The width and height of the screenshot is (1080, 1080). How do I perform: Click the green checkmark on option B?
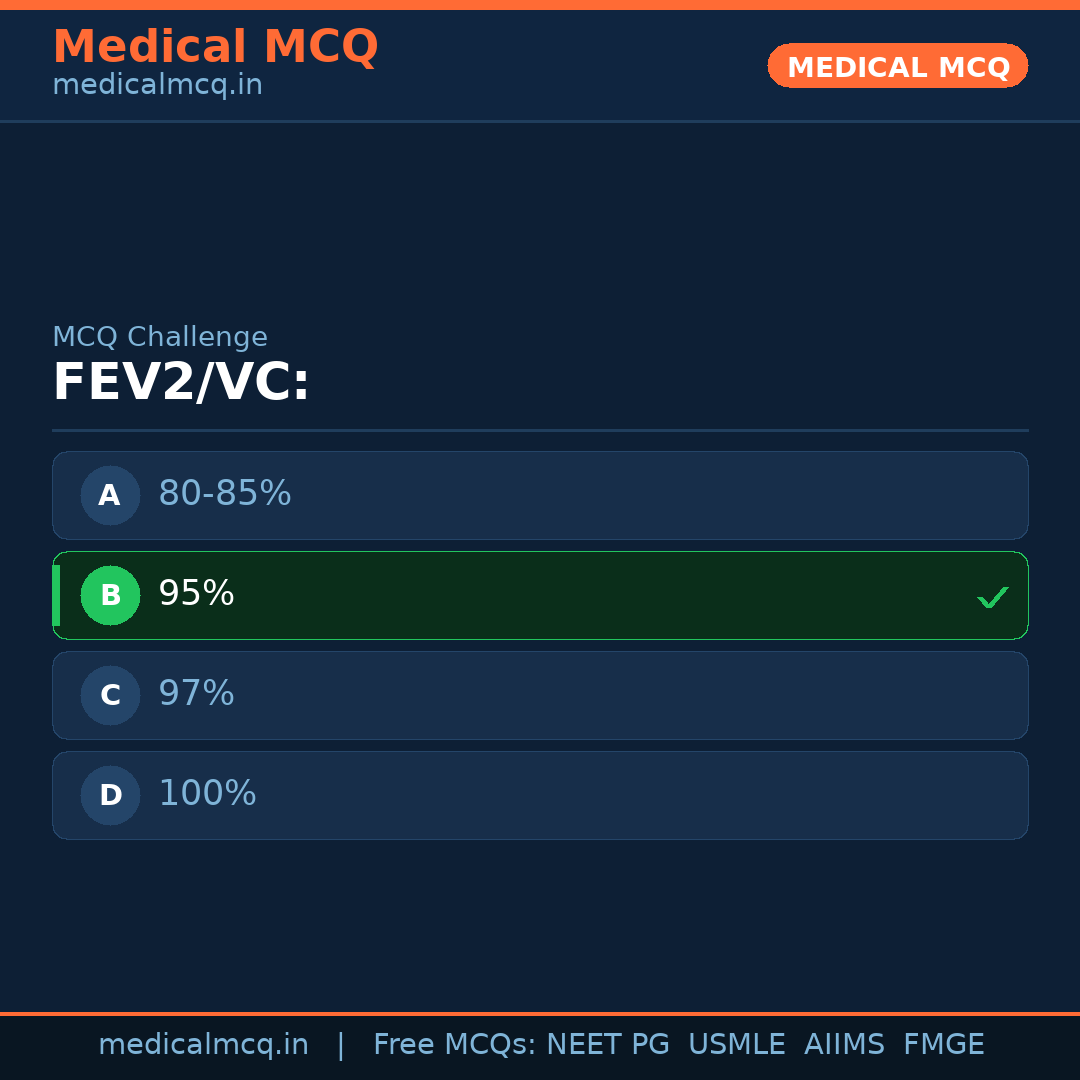tap(992, 598)
